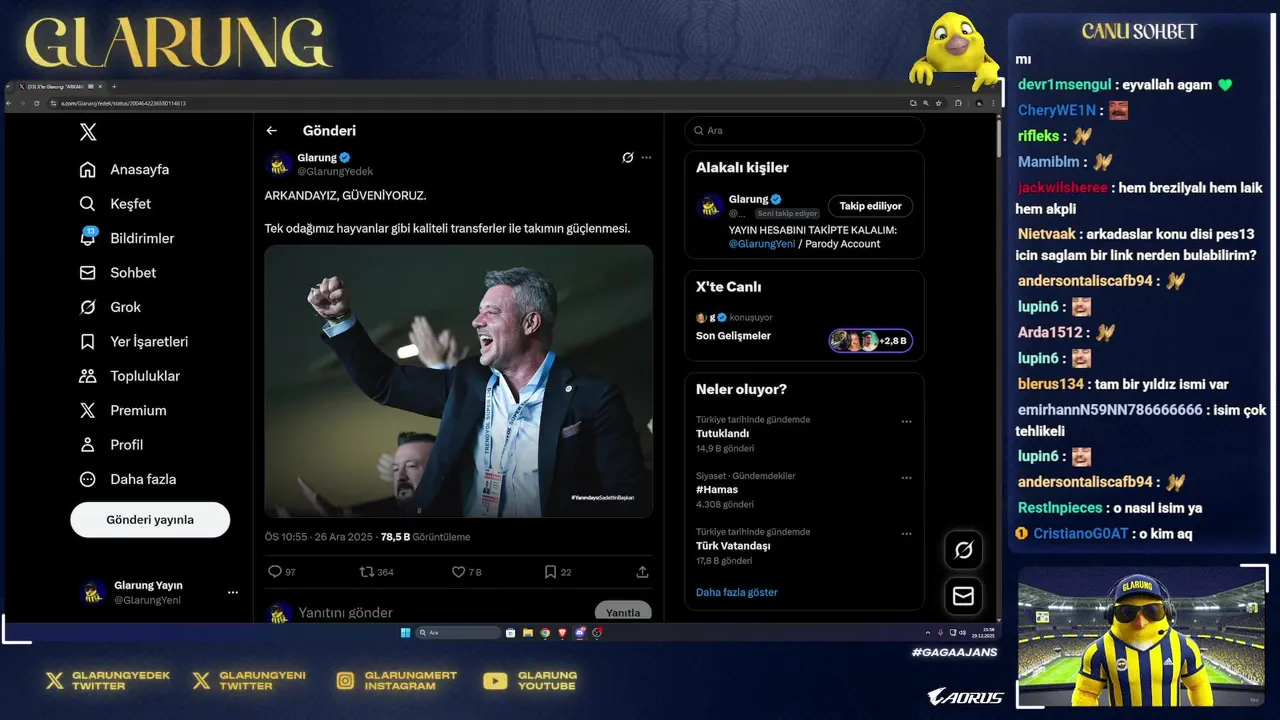This screenshot has width=1280, height=720.
Task: Click chat username RestInpieces
Action: pyautogui.click(x=1060, y=508)
